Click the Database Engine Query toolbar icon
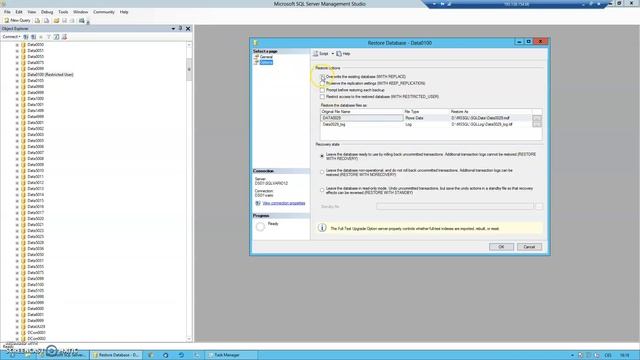Screen dimensions: 640x360 pyautogui.click(x=37, y=20)
